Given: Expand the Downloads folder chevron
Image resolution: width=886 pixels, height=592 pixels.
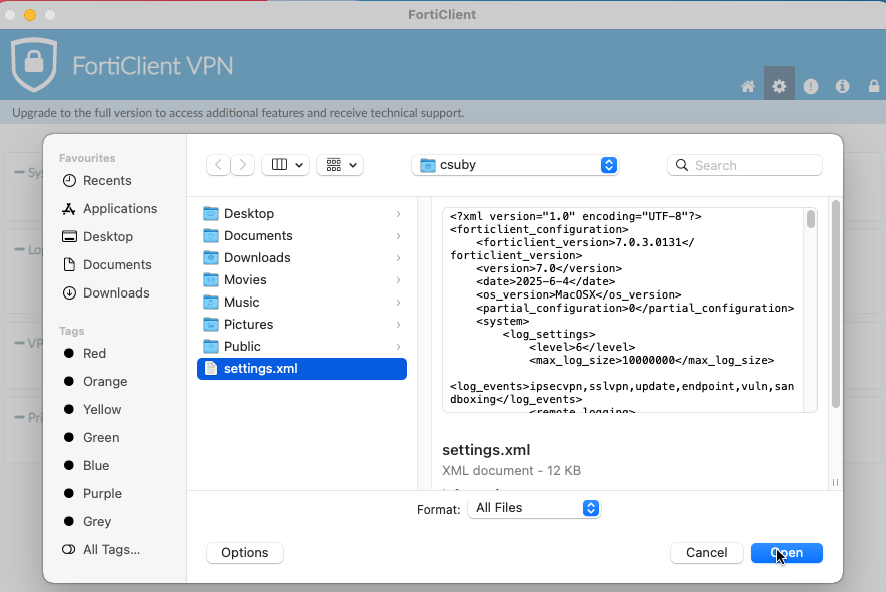Looking at the screenshot, I should pyautogui.click(x=398, y=258).
